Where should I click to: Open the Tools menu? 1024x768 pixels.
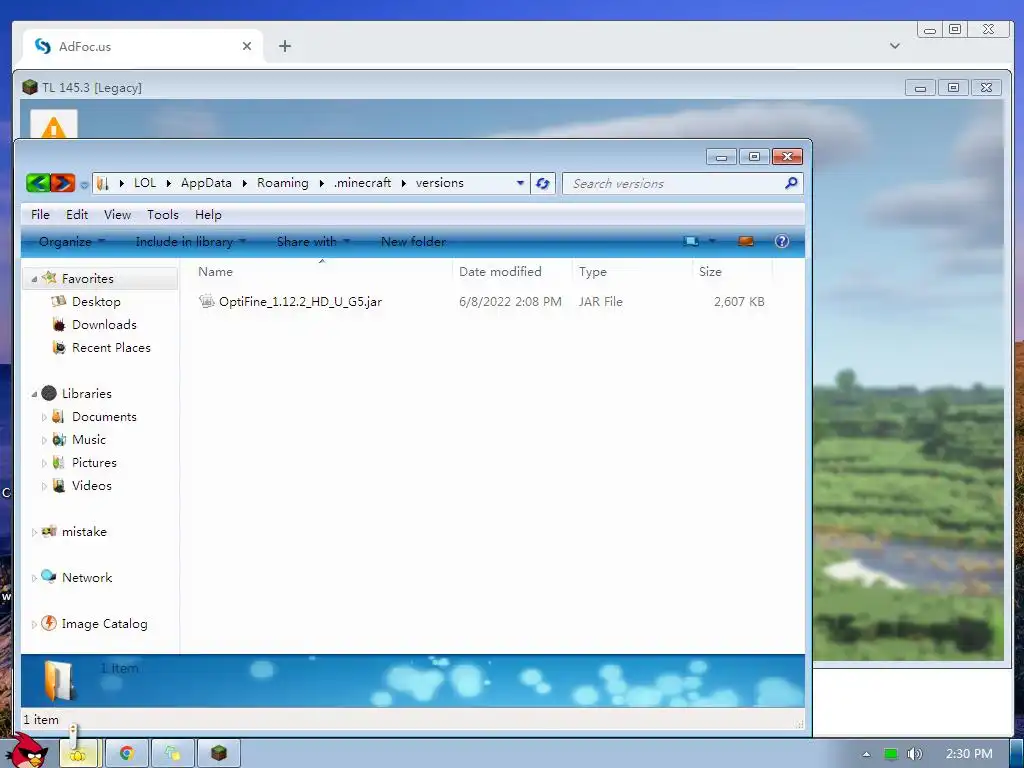(x=163, y=215)
